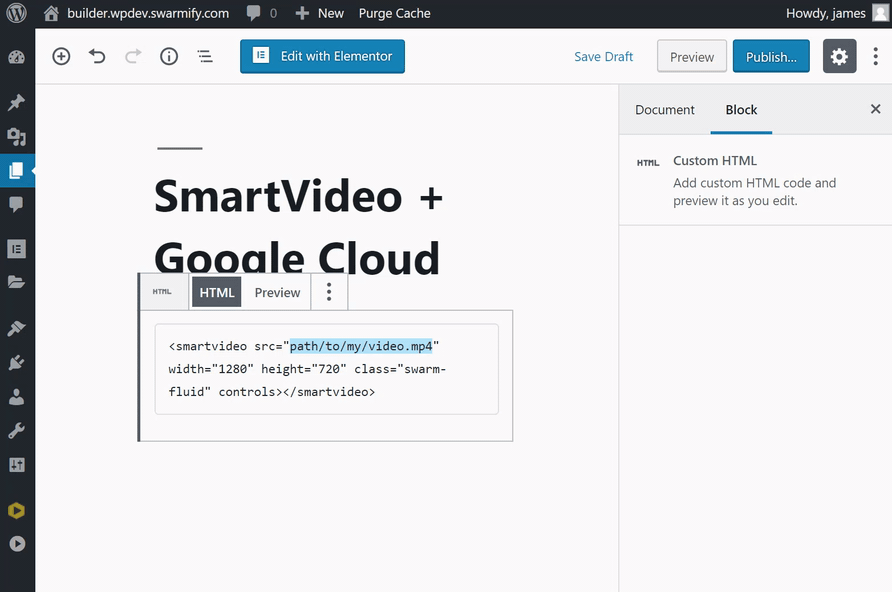892x592 pixels.
Task: Open the comments bubble in admin bar
Action: pos(254,13)
